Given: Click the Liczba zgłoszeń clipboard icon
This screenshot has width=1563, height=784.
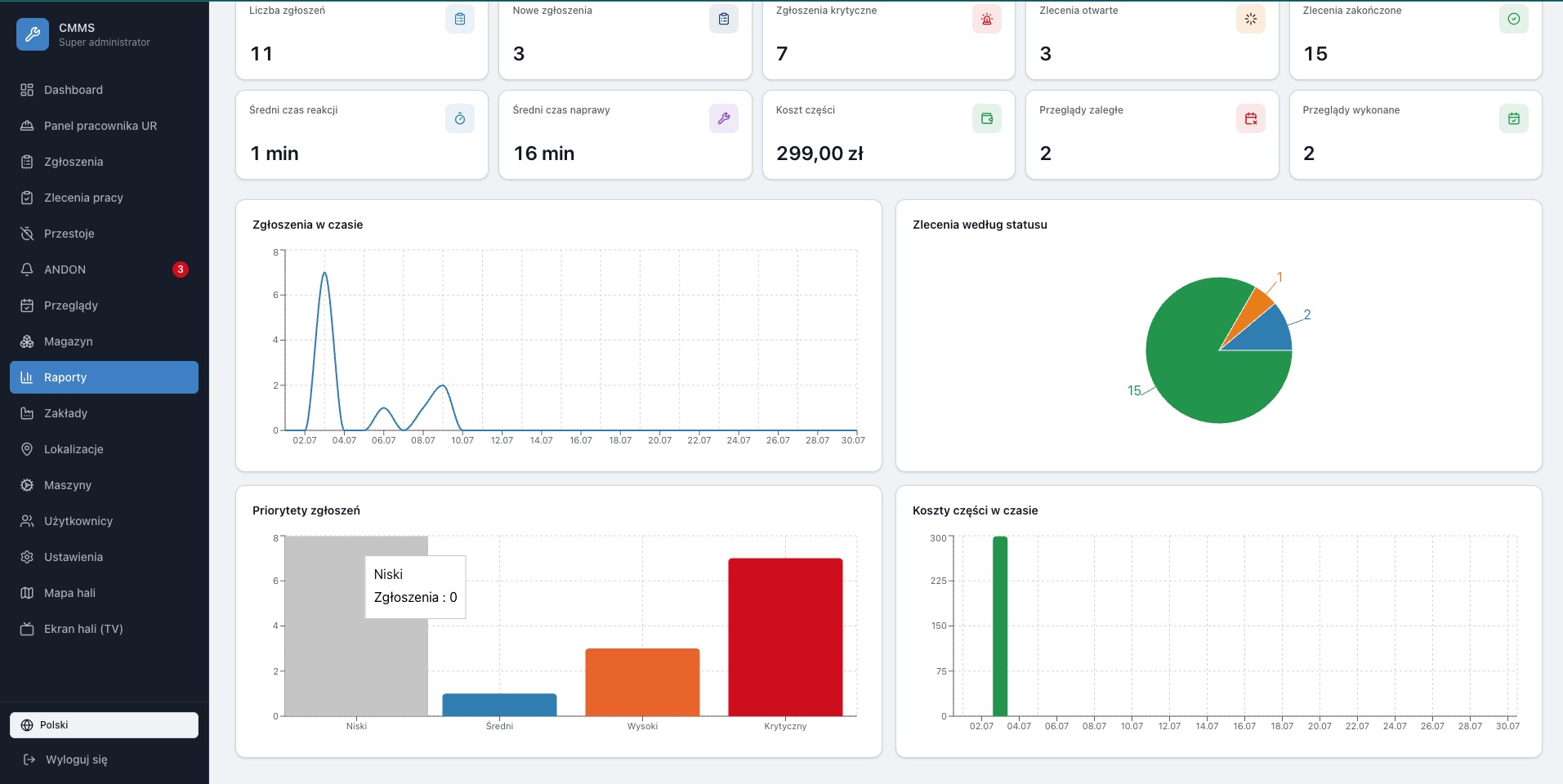Looking at the screenshot, I should click(x=460, y=19).
